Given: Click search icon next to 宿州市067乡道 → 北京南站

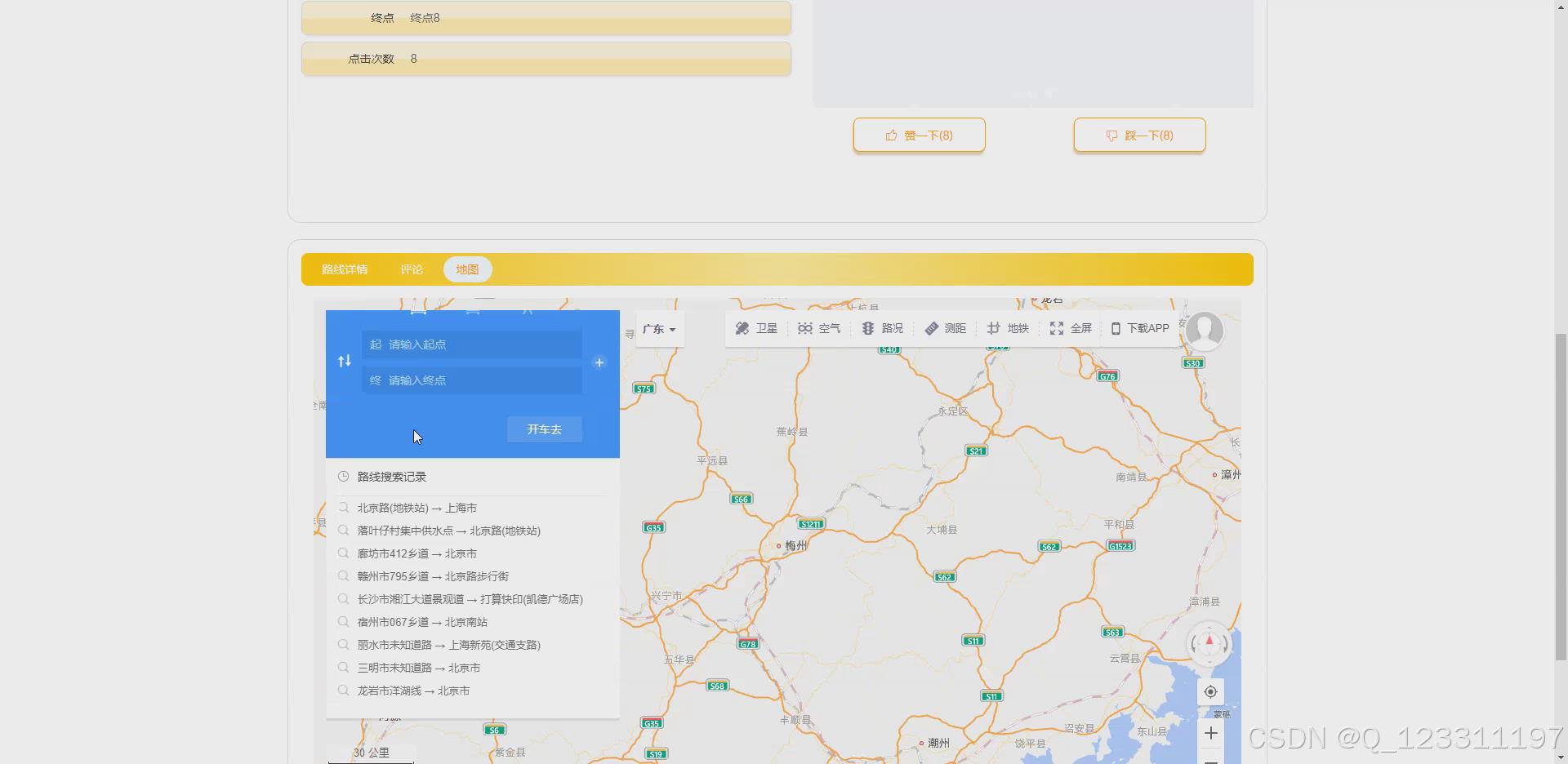Looking at the screenshot, I should click(344, 622).
